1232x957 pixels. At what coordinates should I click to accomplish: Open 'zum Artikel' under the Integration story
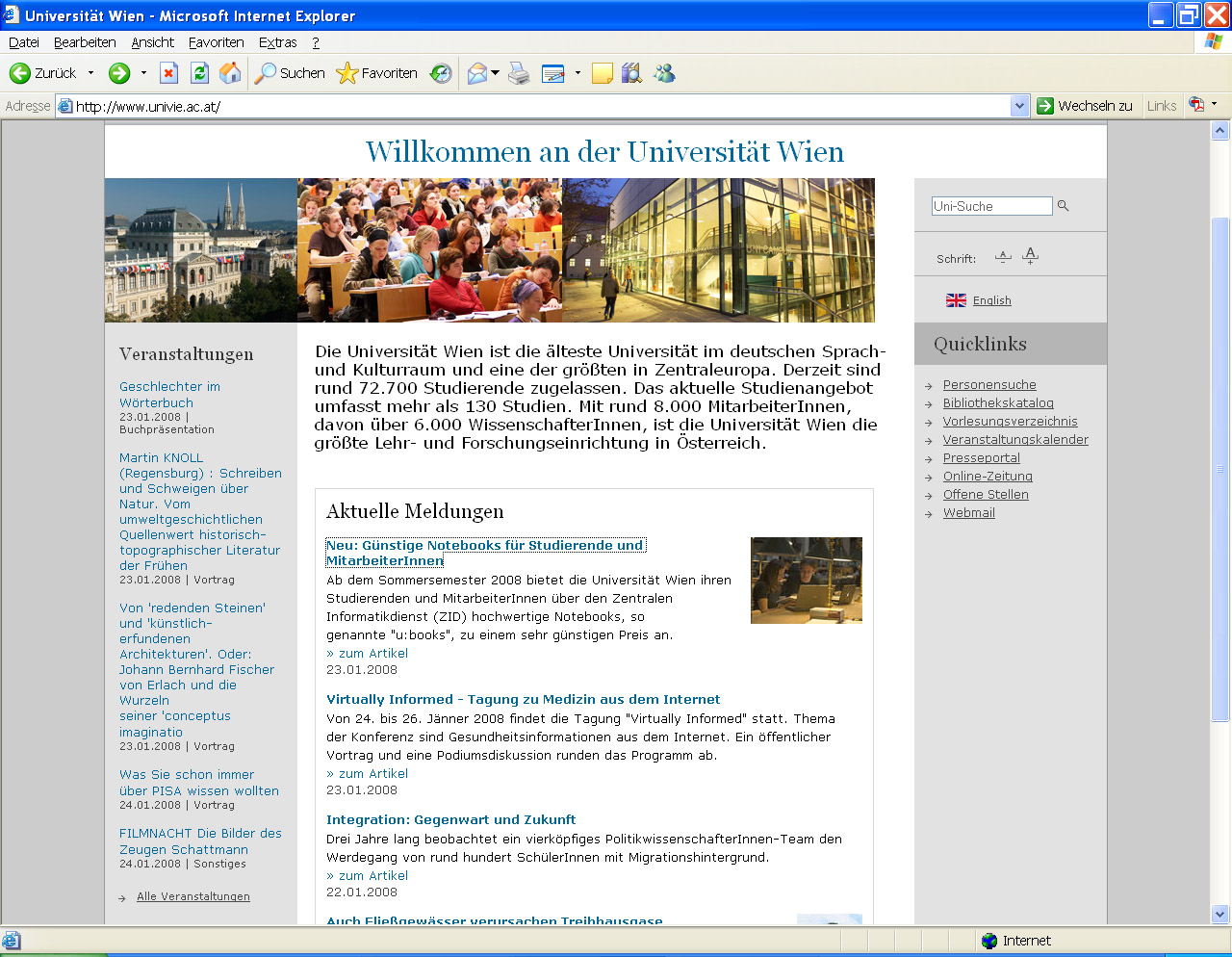tap(368, 876)
